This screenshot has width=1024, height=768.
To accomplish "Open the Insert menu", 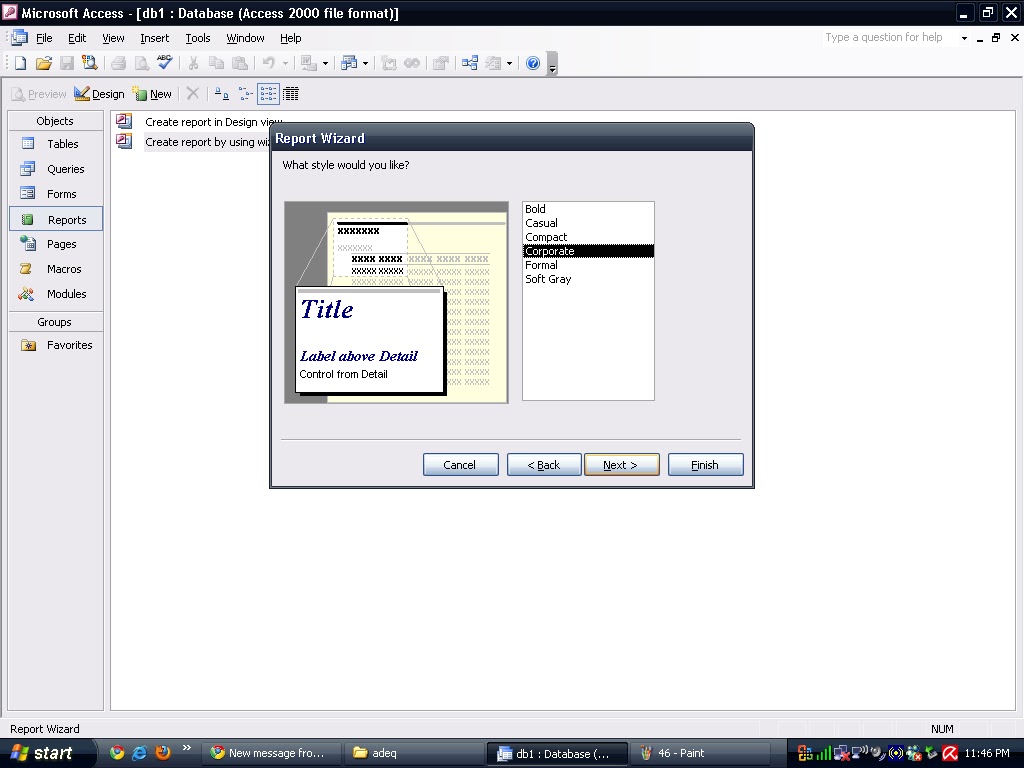I will tap(154, 38).
